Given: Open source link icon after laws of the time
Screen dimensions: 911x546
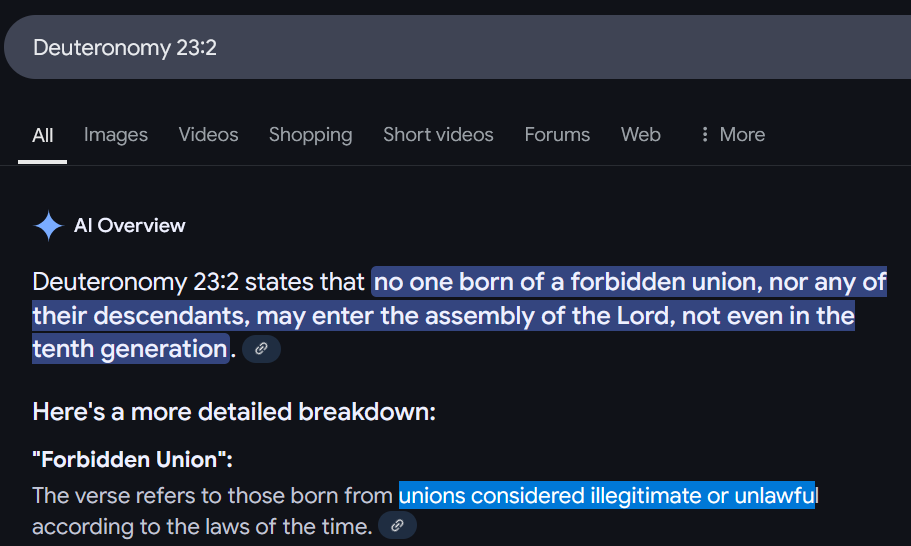Looking at the screenshot, I should coord(397,526).
